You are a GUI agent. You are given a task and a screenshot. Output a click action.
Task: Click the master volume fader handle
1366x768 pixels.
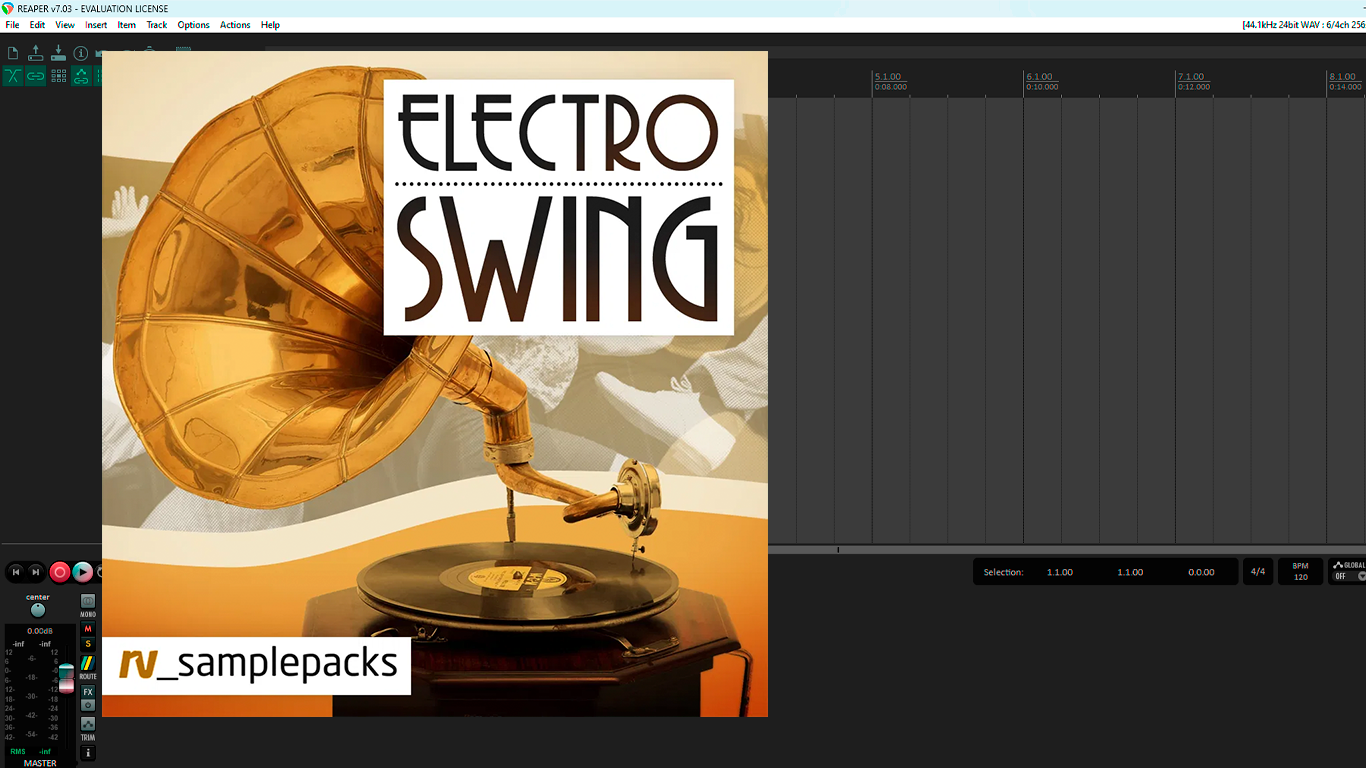66,678
